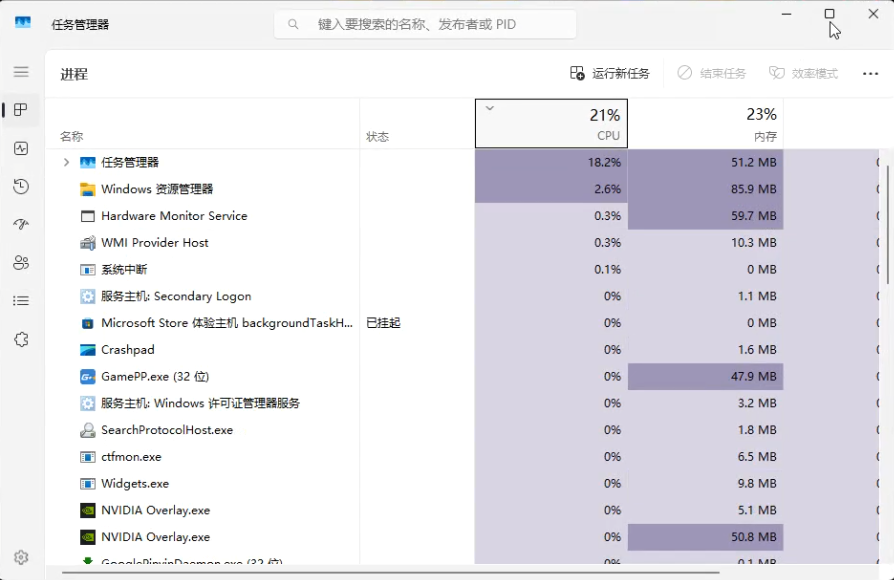Click the 2.6% CPU value

[x=607, y=189]
